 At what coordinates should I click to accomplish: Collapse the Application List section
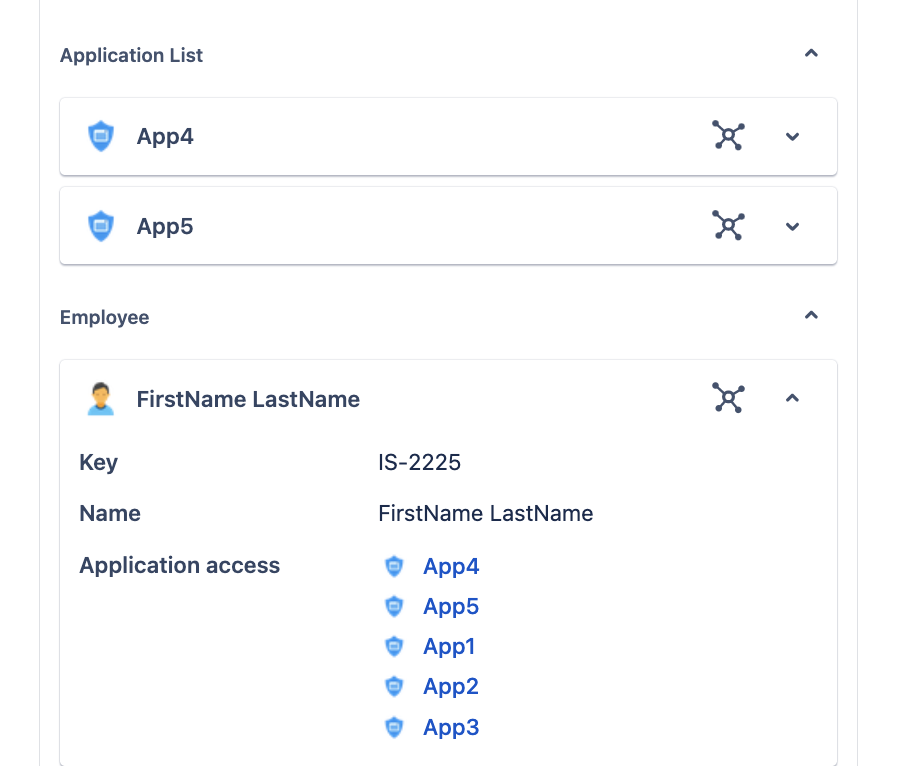tap(811, 54)
